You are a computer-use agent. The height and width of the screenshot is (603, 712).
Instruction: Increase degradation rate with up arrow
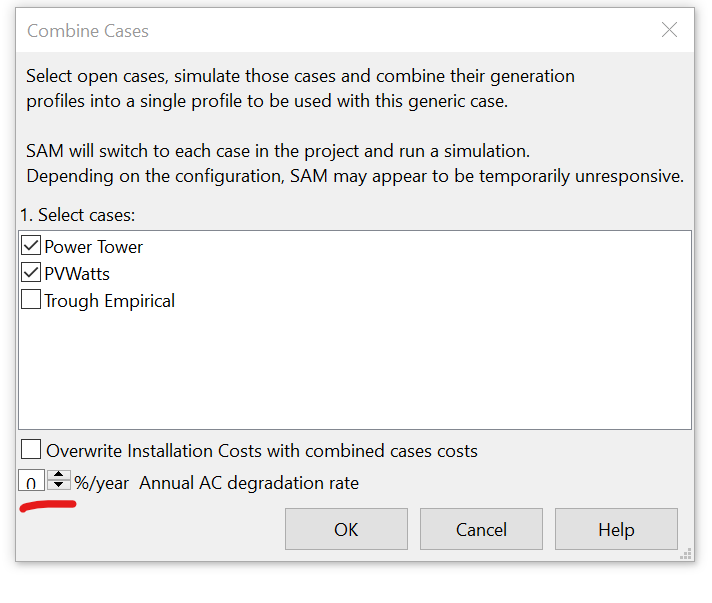click(x=59, y=475)
